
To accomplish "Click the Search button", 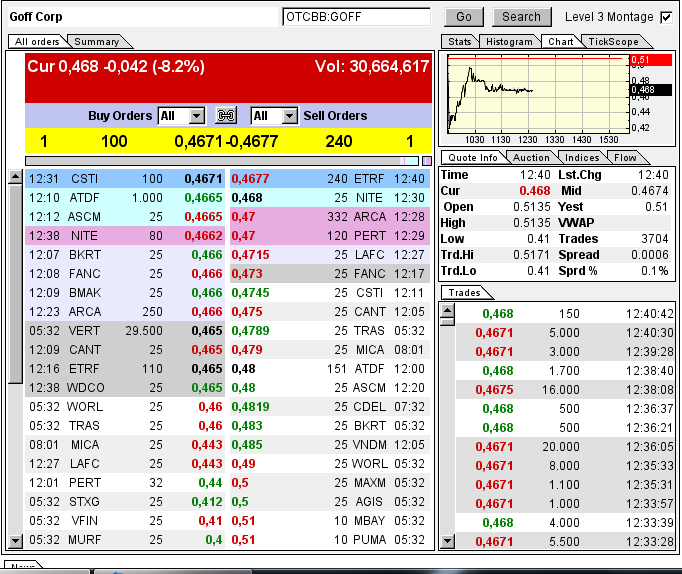I will click(x=522, y=17).
